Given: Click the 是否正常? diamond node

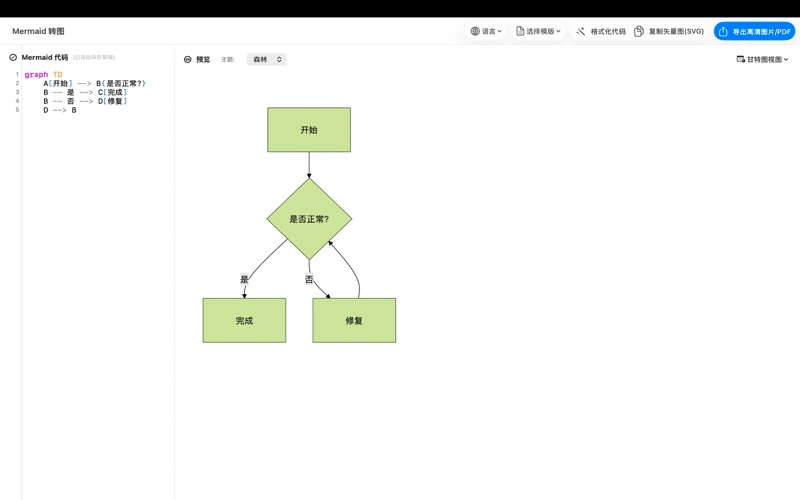Looking at the screenshot, I should click(x=309, y=219).
